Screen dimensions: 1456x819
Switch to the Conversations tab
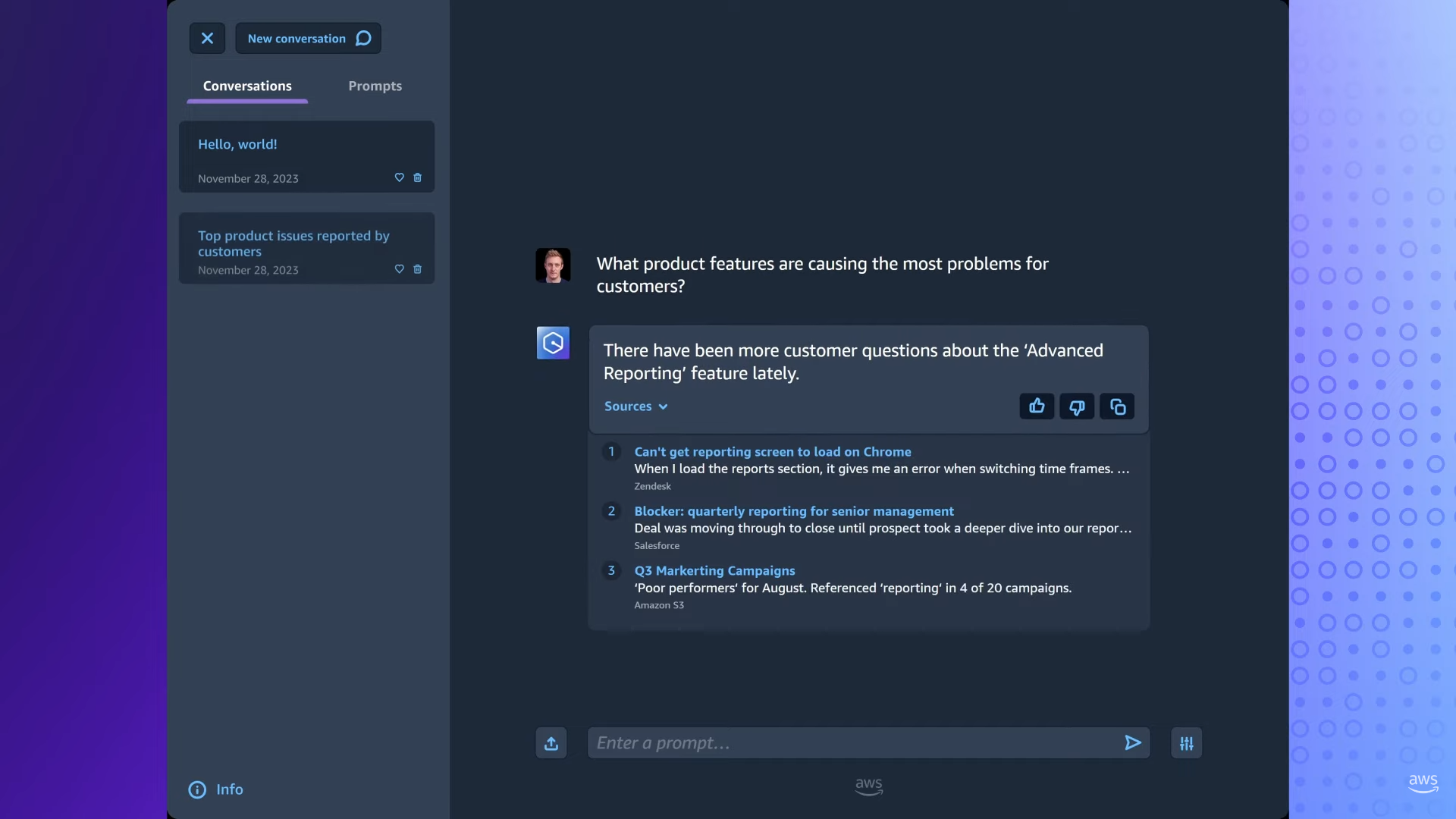point(247,86)
